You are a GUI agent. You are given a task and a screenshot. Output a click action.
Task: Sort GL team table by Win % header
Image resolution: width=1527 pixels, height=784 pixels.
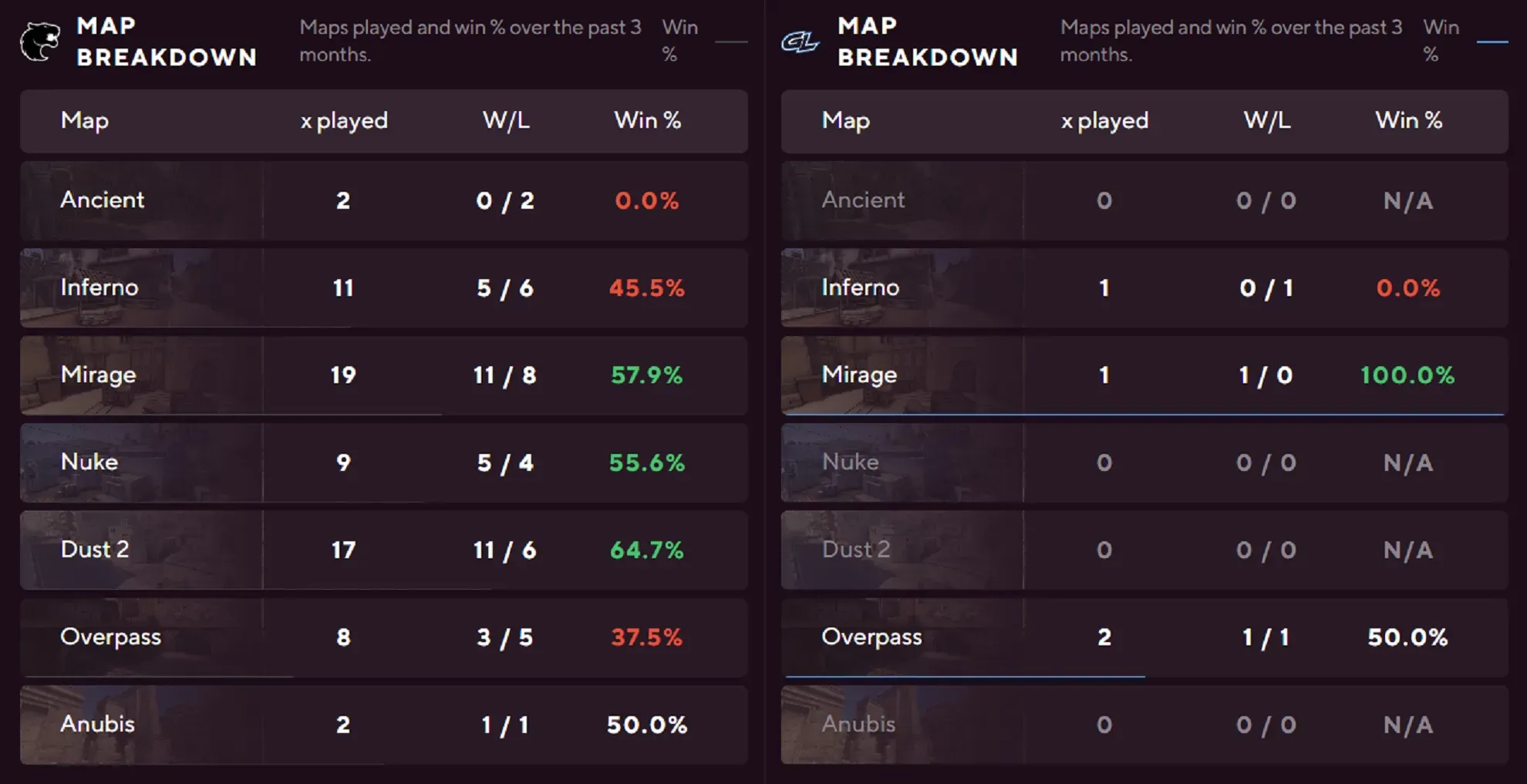click(x=1408, y=120)
